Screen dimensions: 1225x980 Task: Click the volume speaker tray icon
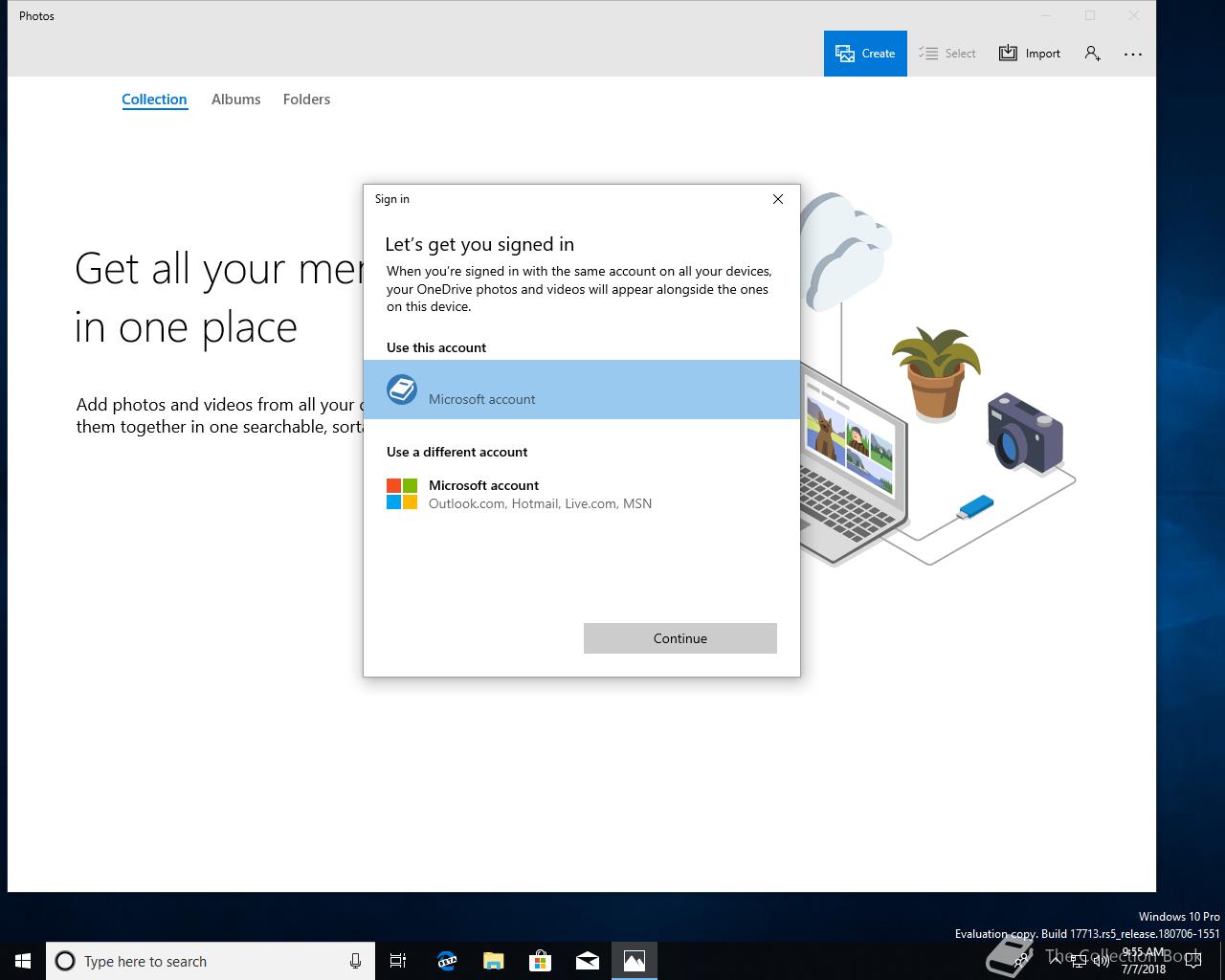click(1101, 961)
